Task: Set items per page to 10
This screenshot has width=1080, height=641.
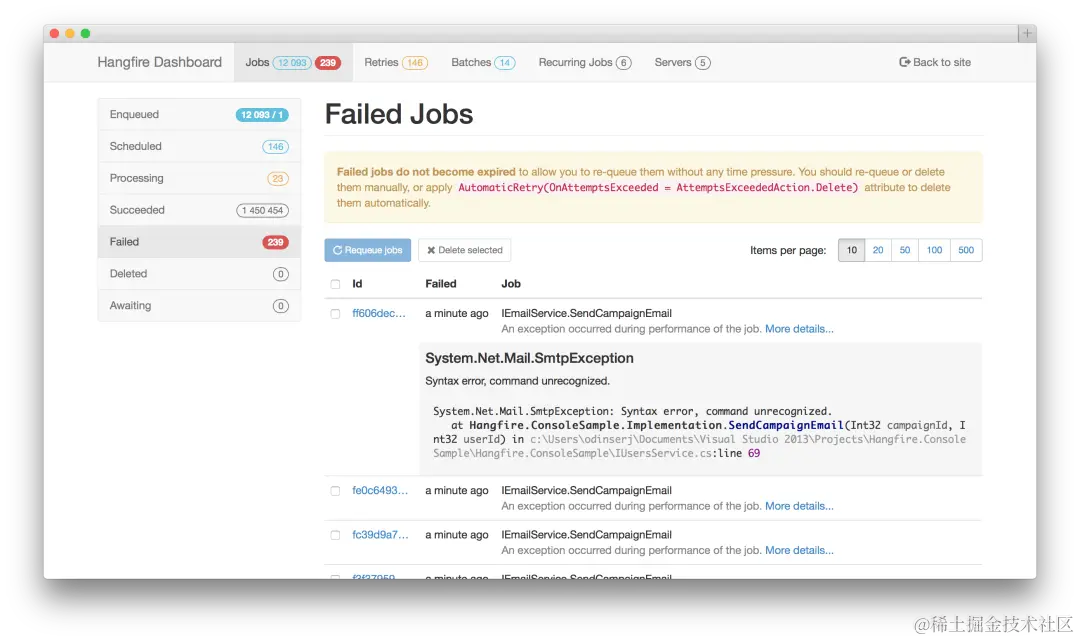Action: [x=851, y=250]
